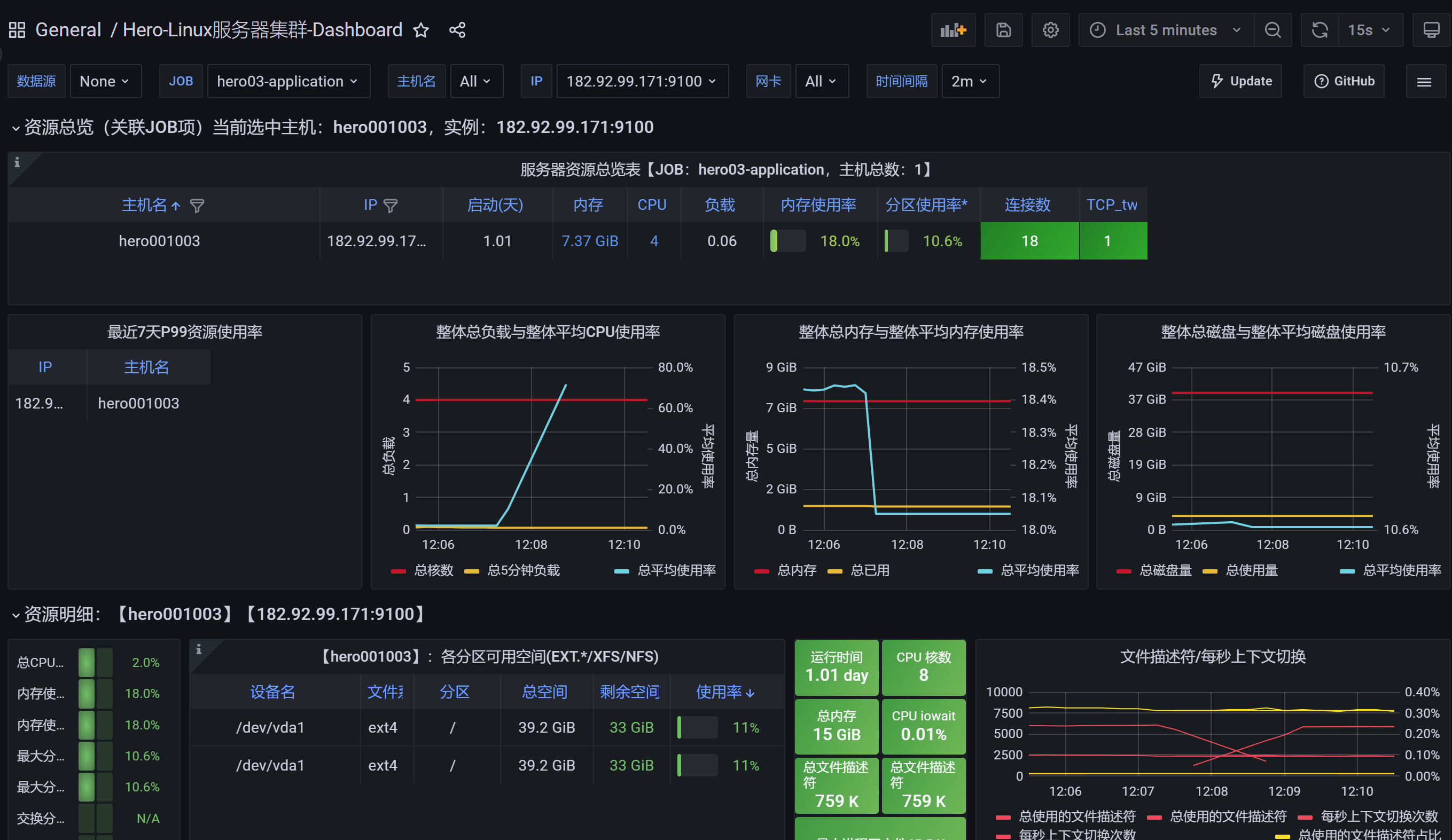The width and height of the screenshot is (1452, 840).
Task: Filter the 主机名 column
Action: tap(197, 206)
